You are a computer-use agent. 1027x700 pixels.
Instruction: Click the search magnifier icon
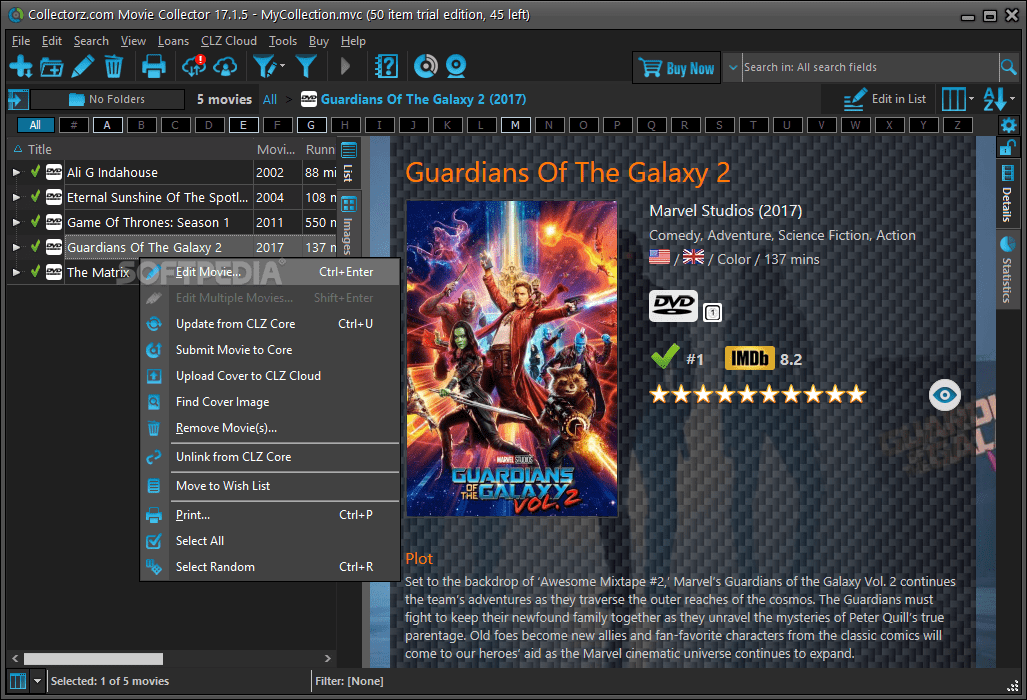pyautogui.click(x=1009, y=67)
